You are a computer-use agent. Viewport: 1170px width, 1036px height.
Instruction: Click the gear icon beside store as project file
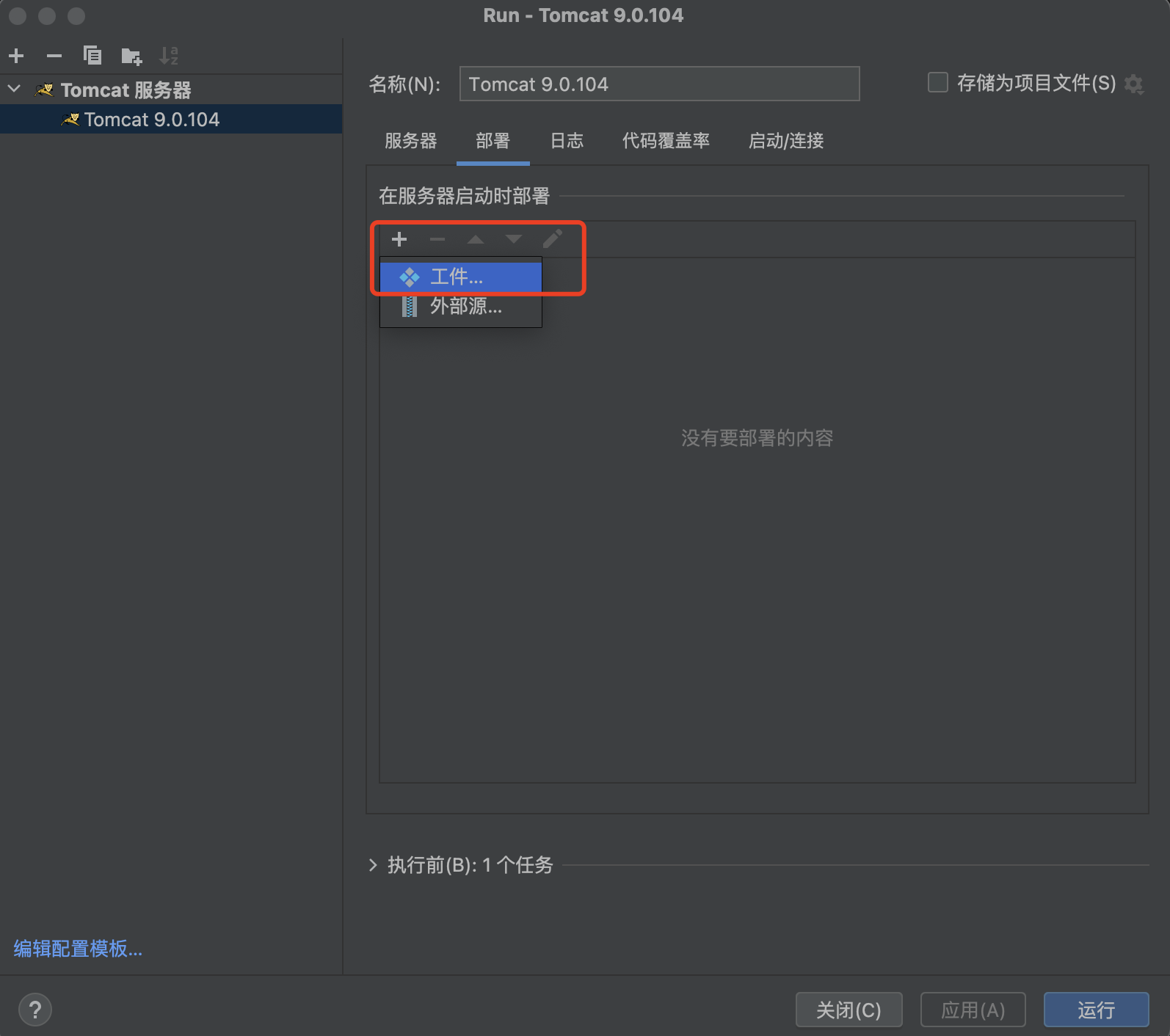1134,84
